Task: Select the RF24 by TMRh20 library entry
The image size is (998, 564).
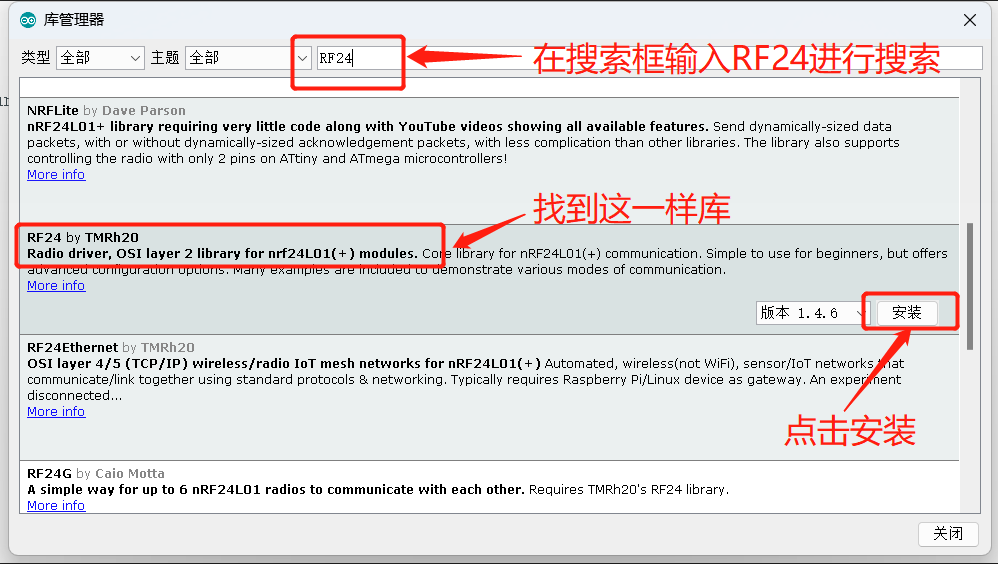Action: (x=489, y=279)
